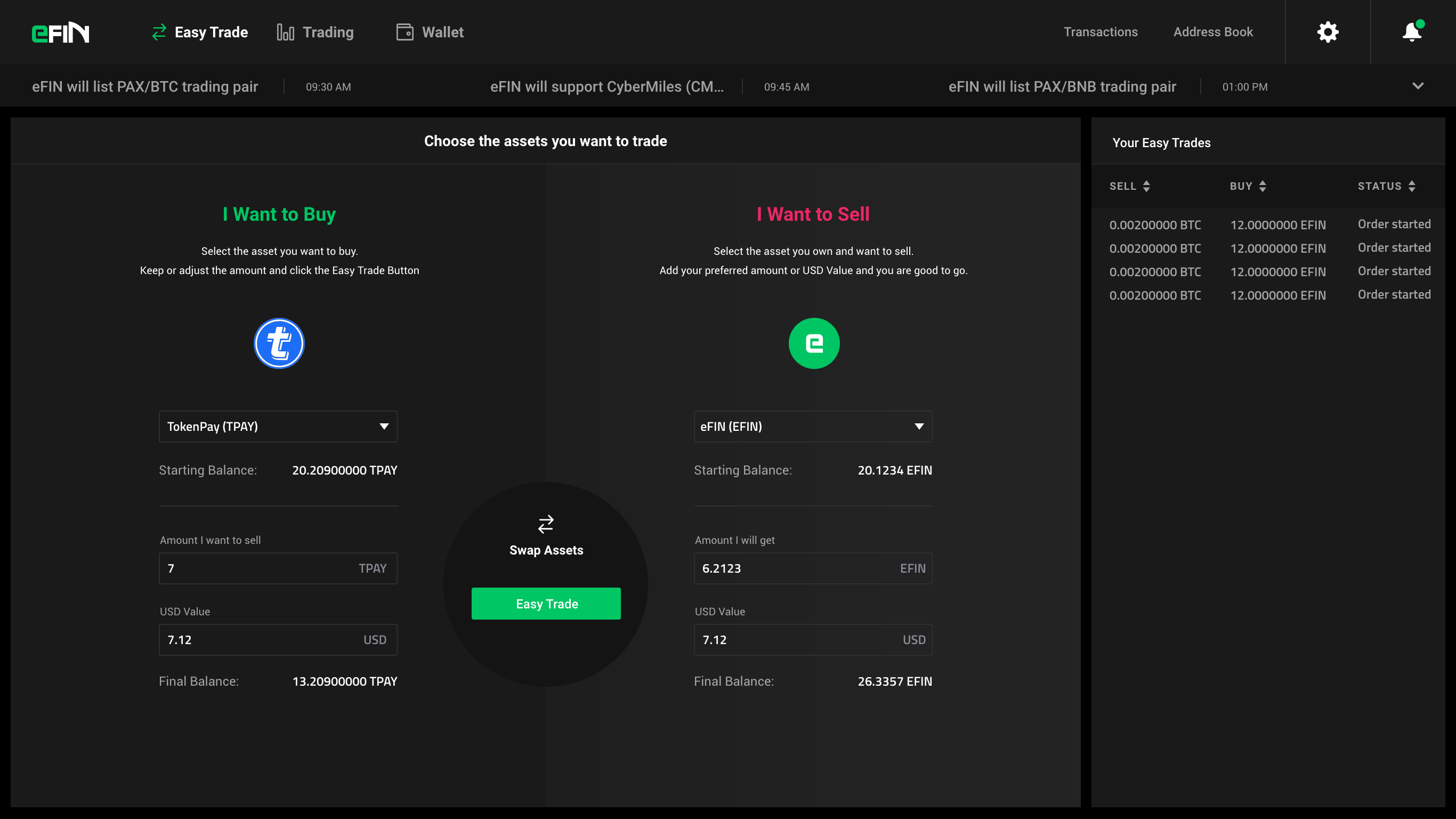Click the green Easy Trade button

click(546, 604)
